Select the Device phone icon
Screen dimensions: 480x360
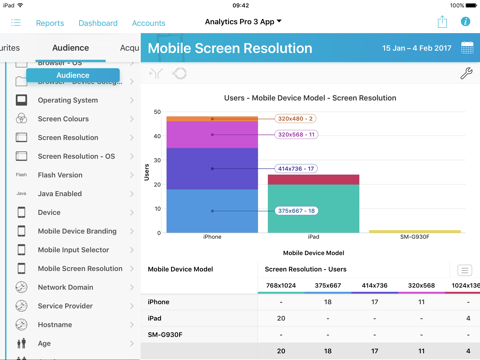tap(21, 212)
